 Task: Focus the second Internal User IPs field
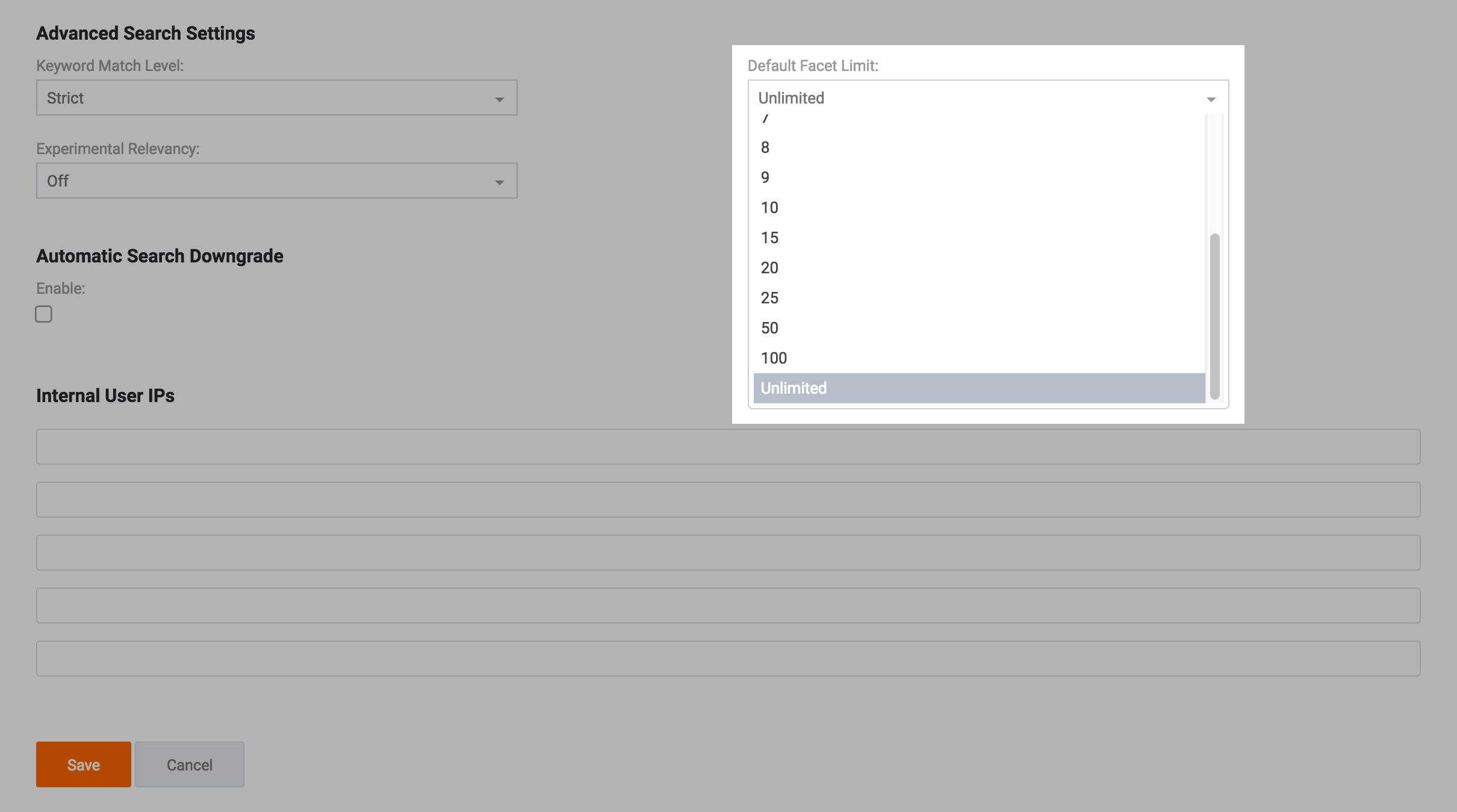coord(728,500)
